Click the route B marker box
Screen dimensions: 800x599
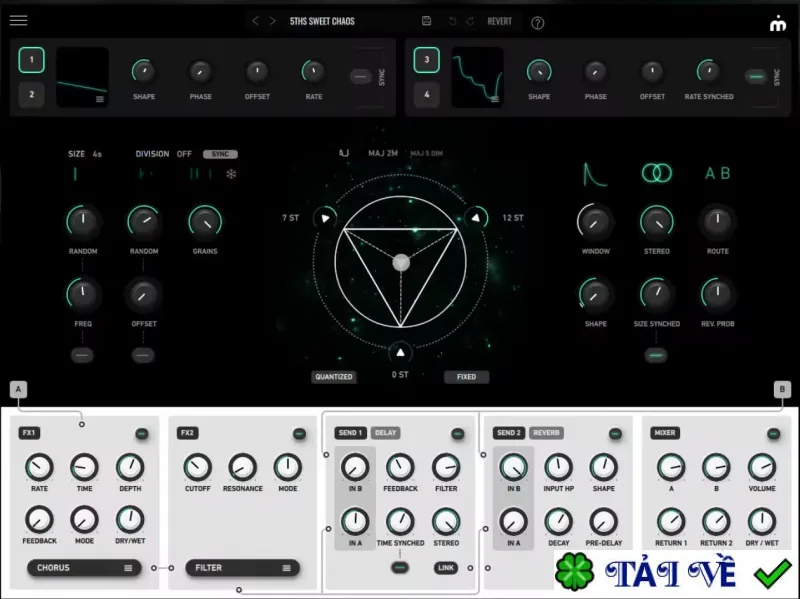tap(782, 390)
